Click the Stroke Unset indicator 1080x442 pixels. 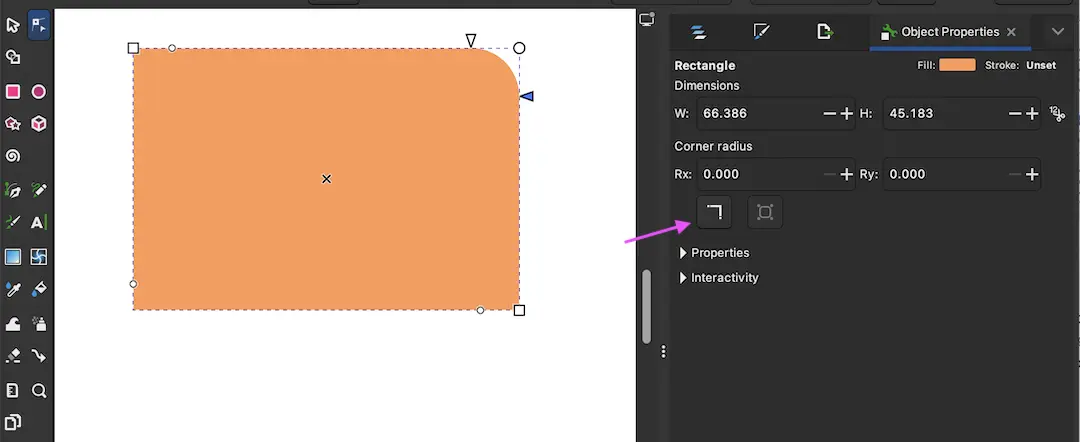pyautogui.click(x=1041, y=65)
